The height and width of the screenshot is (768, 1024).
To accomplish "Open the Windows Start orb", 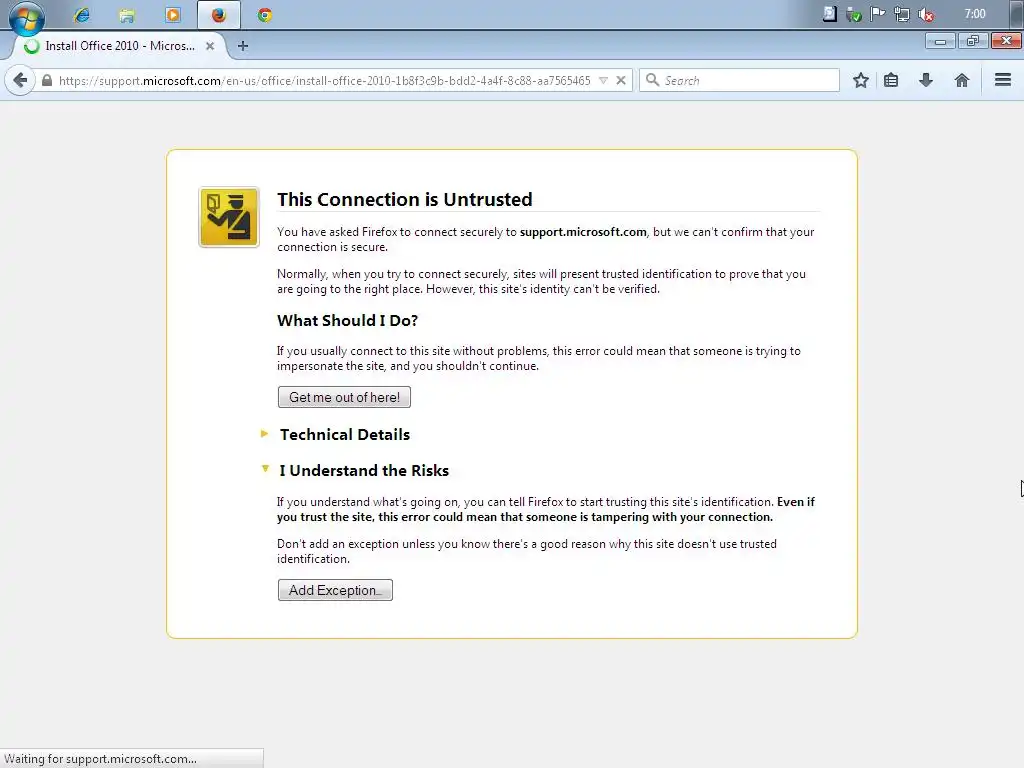I will coord(27,17).
